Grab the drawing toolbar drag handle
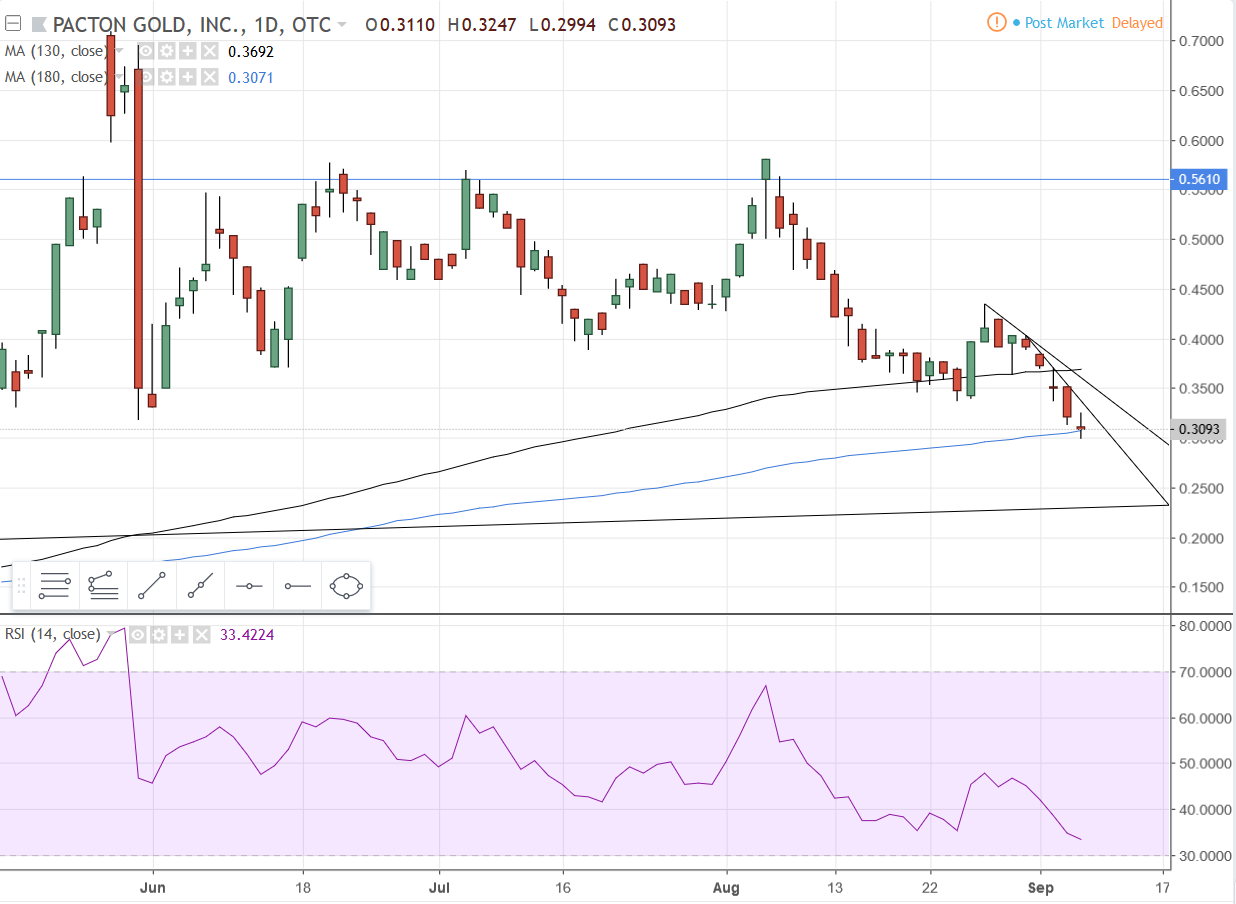Image resolution: width=1236 pixels, height=904 pixels. coord(22,587)
